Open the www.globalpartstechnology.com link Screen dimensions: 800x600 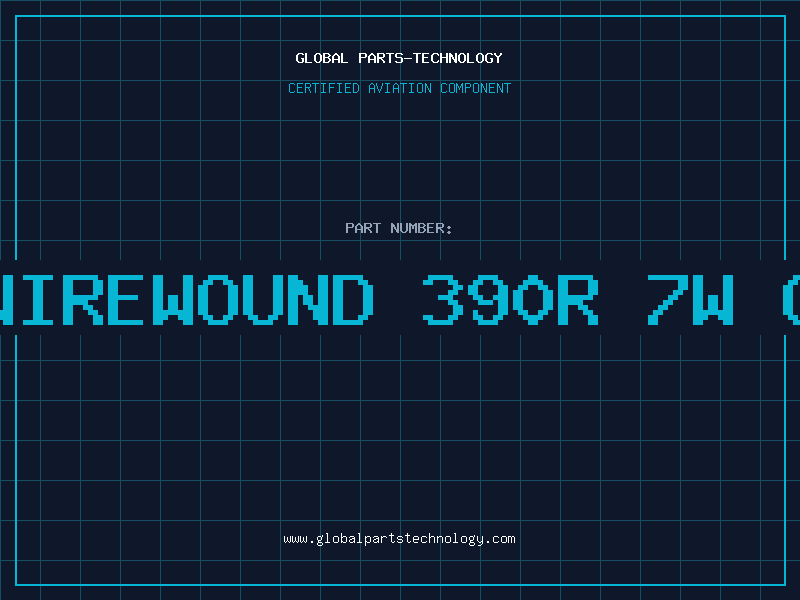(x=399, y=539)
